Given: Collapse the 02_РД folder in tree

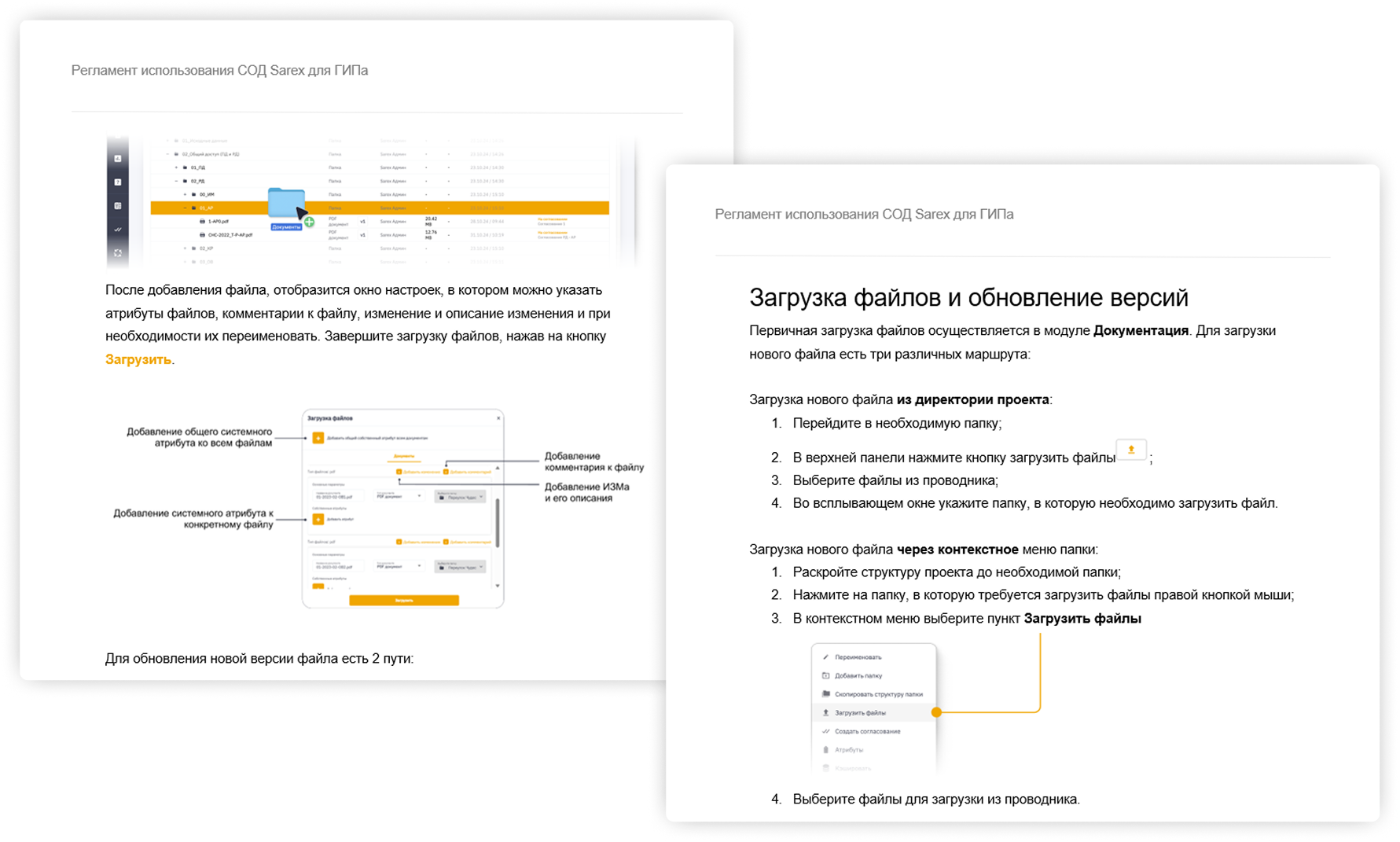Looking at the screenshot, I should tap(176, 181).
